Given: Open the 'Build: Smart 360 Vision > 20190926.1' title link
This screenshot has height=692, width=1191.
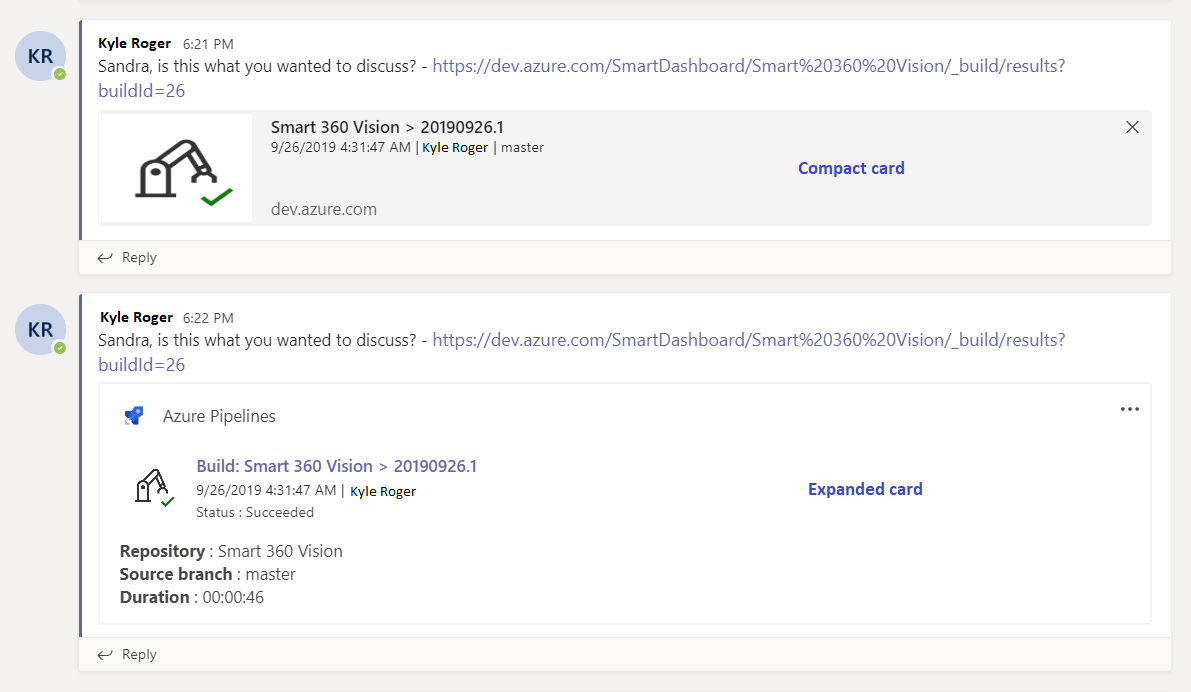Looking at the screenshot, I should coord(336,466).
